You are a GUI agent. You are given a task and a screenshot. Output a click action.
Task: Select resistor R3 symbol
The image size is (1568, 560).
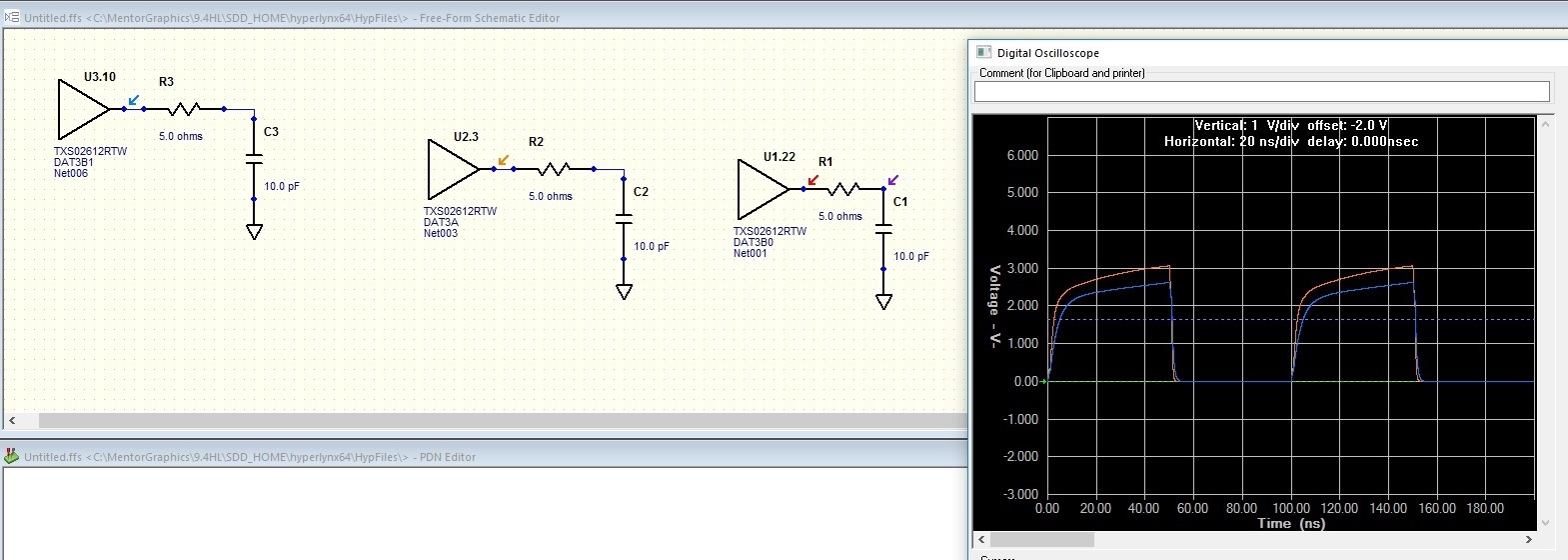184,108
